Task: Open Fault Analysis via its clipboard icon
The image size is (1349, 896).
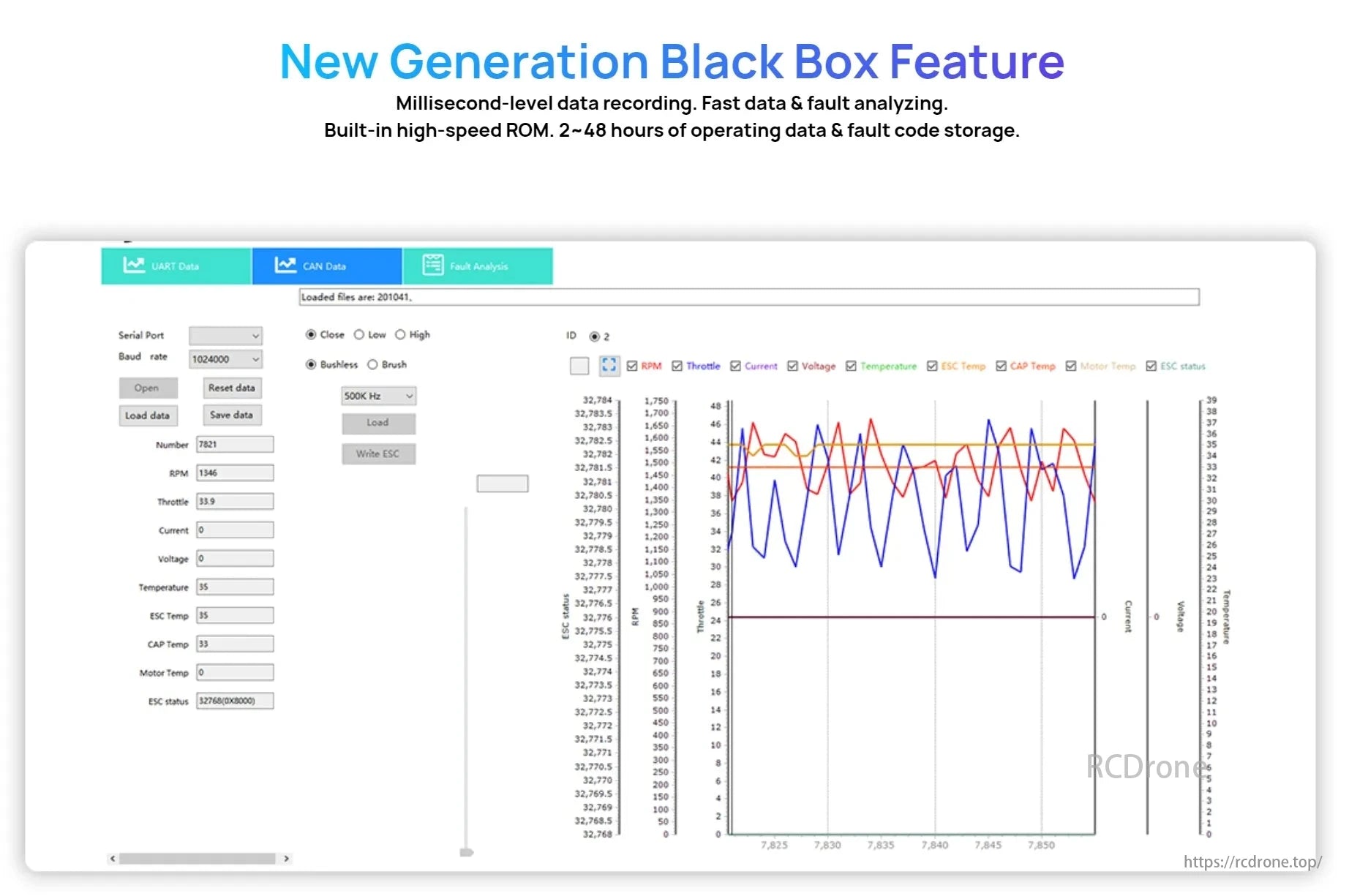Action: pyautogui.click(x=432, y=266)
